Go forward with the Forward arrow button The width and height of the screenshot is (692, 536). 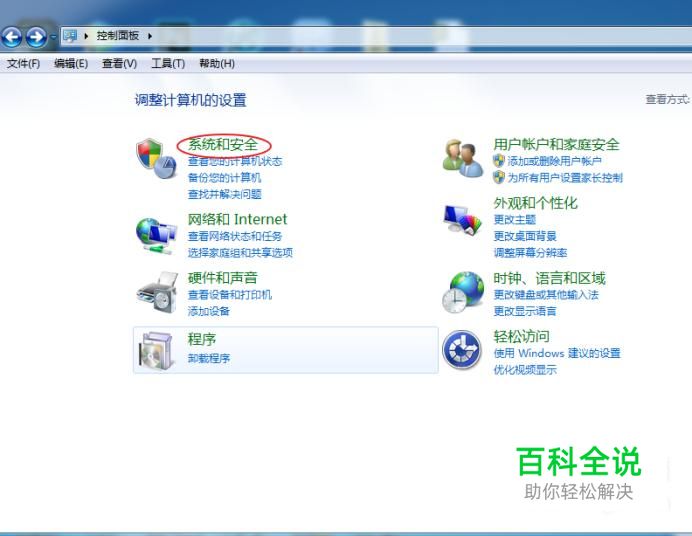tap(36, 37)
